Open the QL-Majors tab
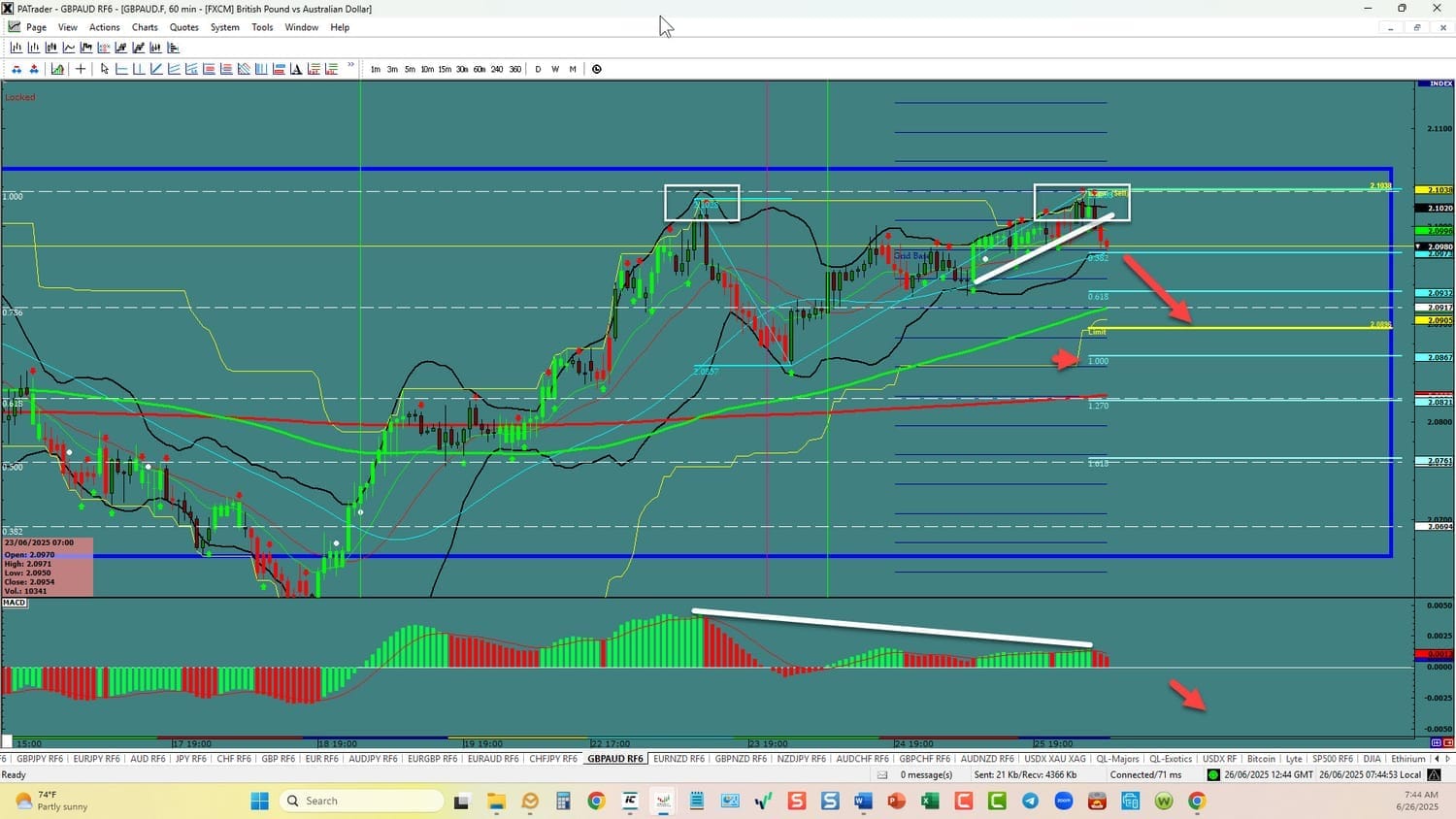1456x819 pixels. coord(1117,759)
